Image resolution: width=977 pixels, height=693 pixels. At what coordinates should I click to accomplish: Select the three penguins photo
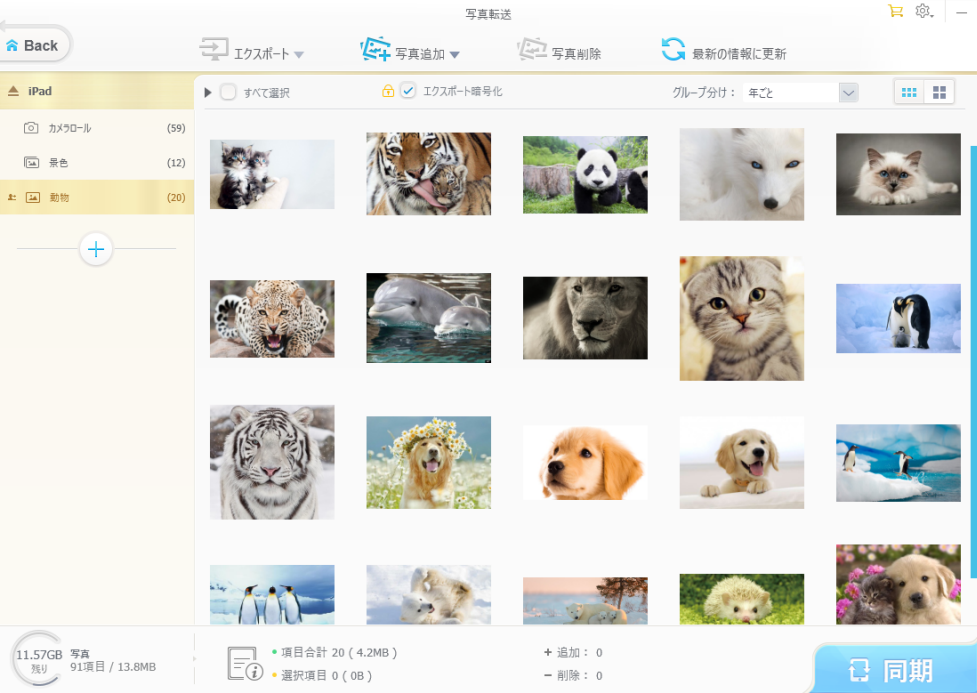point(272,595)
